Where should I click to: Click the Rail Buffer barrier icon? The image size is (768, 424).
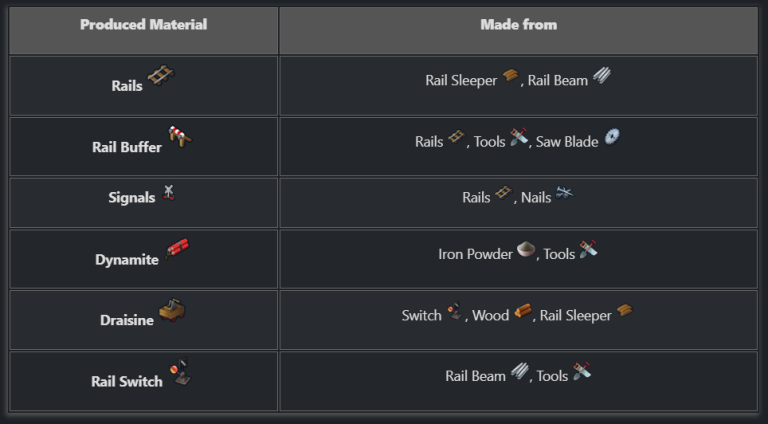coord(180,136)
